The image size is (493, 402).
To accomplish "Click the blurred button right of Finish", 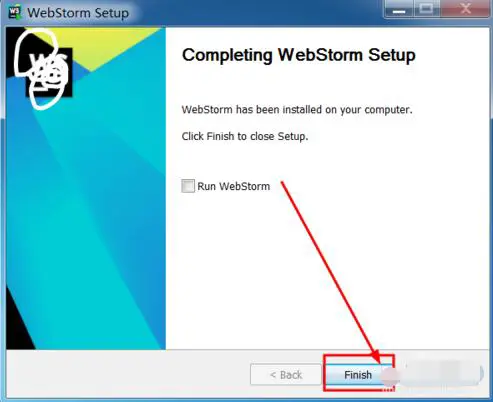I will click(440, 374).
